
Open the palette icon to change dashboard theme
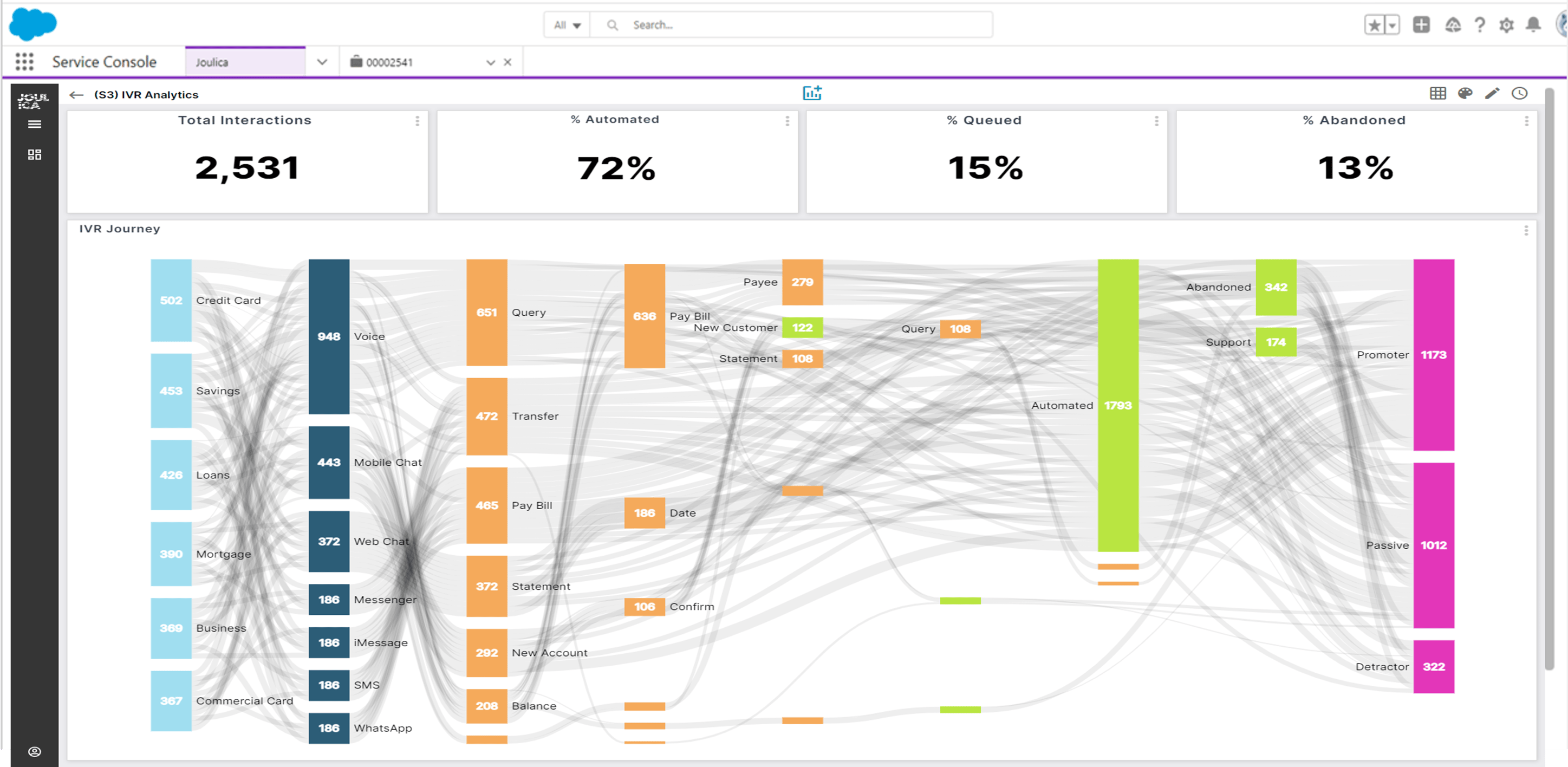point(1465,93)
